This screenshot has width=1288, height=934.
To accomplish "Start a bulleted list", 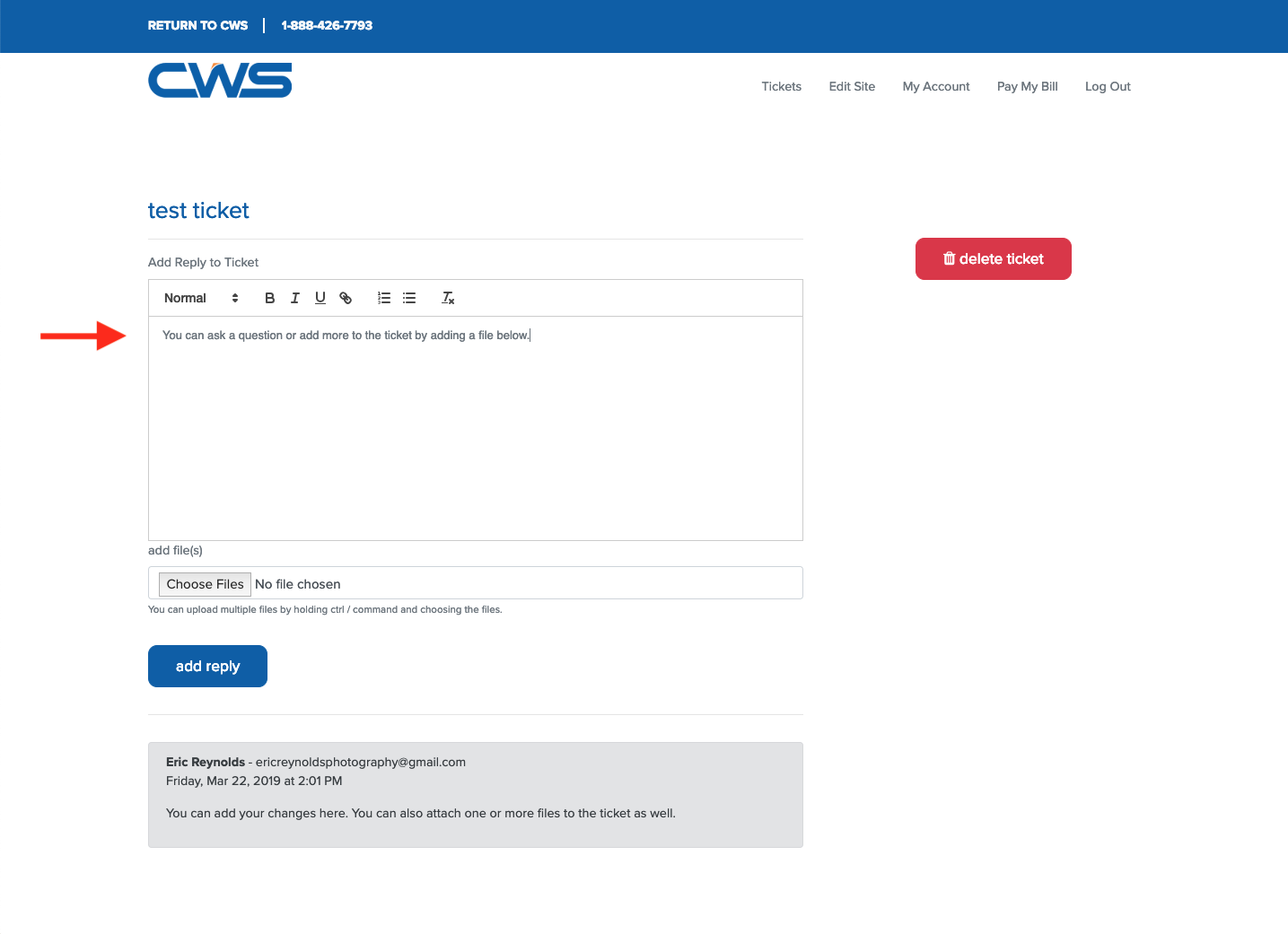I will [409, 298].
